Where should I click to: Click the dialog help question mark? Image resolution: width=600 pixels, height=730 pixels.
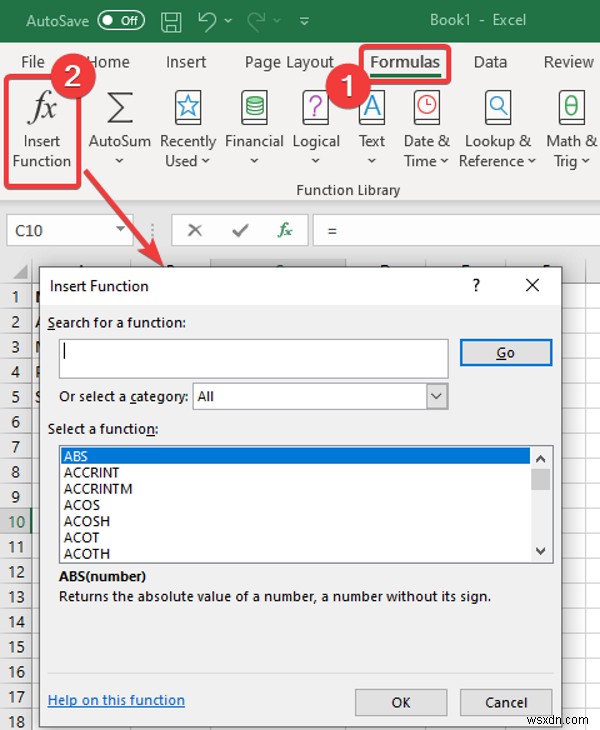point(476,285)
